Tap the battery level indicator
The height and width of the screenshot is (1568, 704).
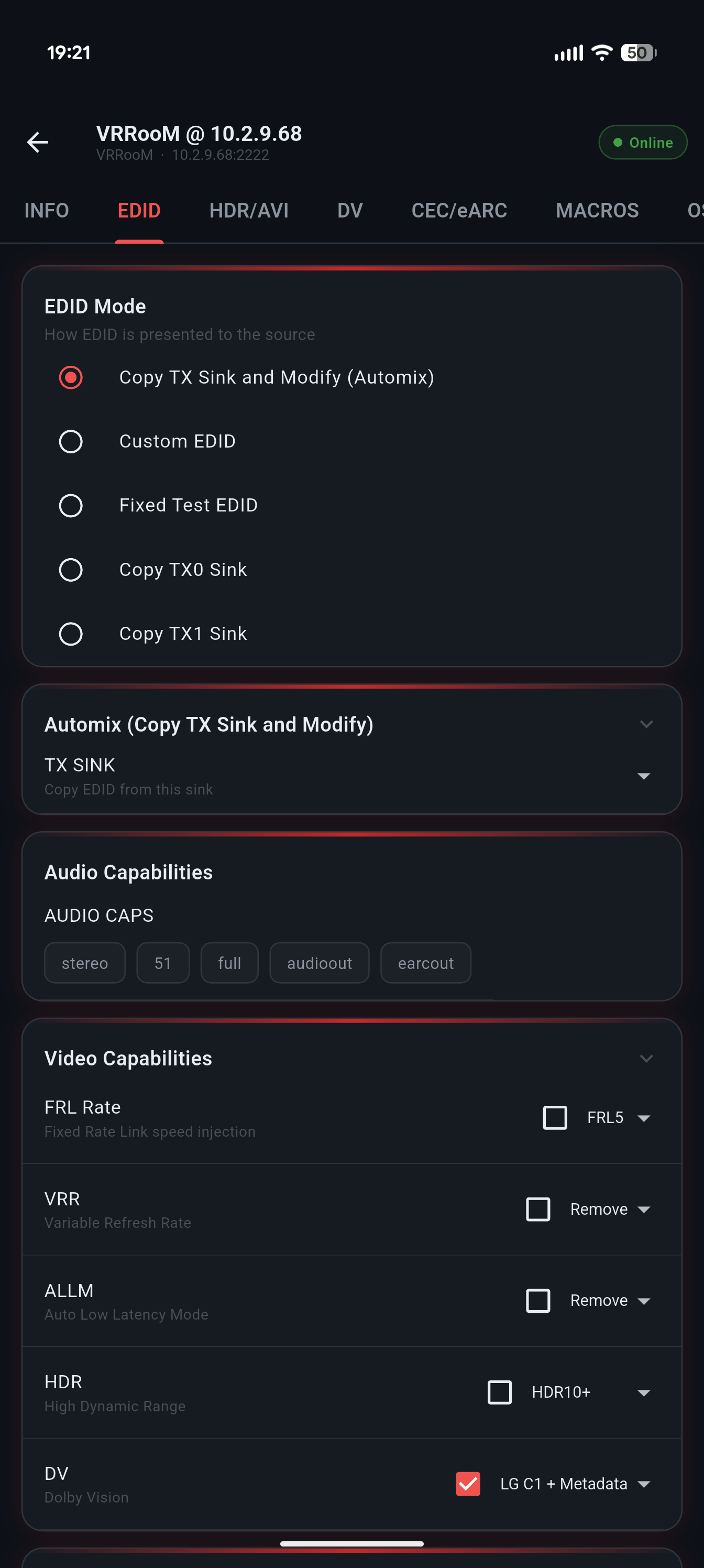tap(637, 53)
